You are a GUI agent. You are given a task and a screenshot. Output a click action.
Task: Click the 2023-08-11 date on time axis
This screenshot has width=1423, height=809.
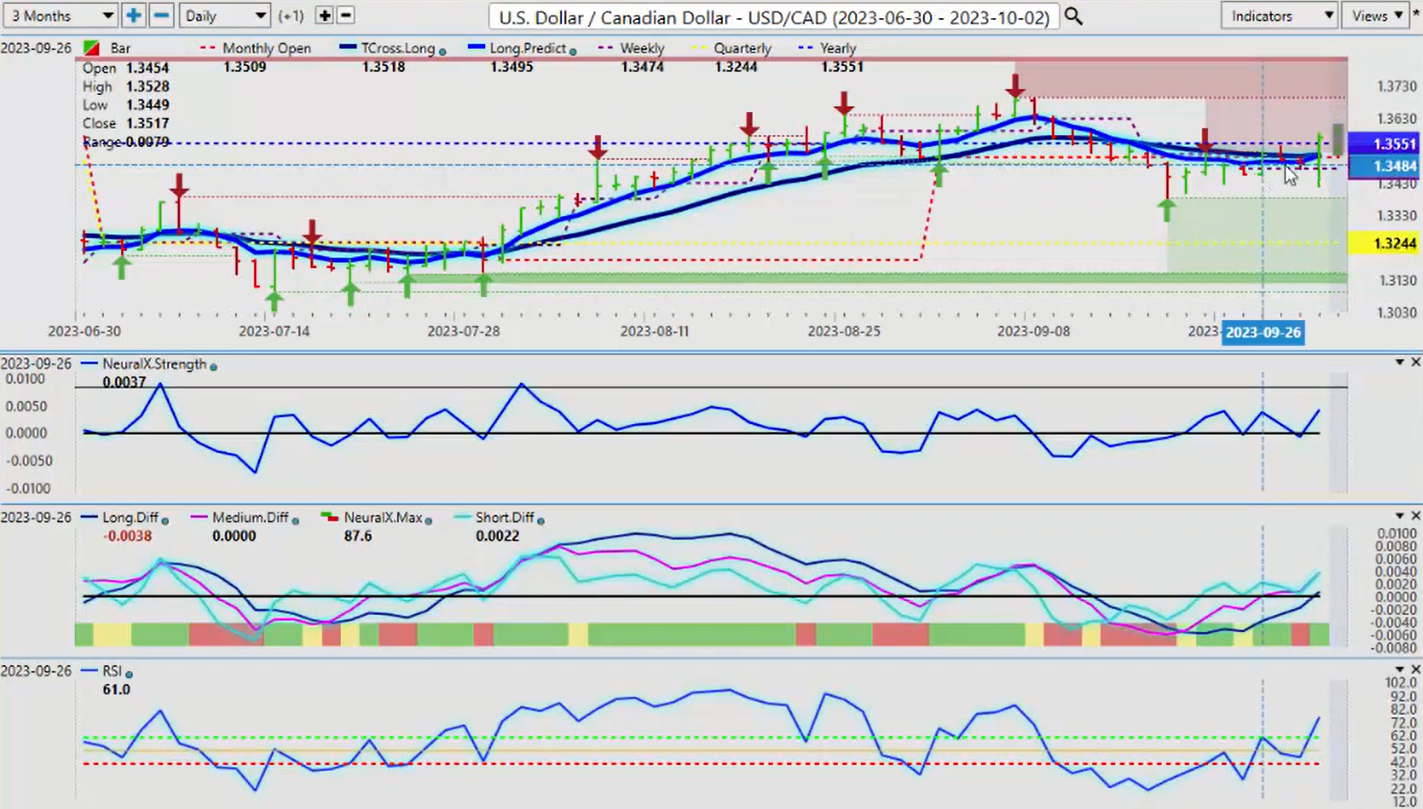coord(655,331)
